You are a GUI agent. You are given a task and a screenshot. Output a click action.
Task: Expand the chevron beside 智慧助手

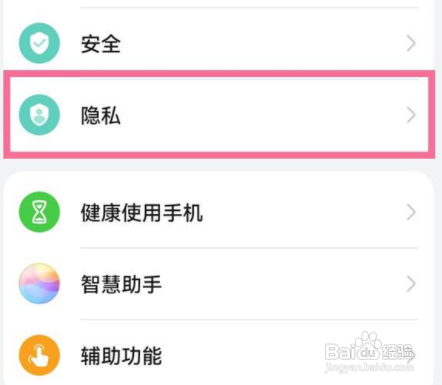click(x=411, y=284)
